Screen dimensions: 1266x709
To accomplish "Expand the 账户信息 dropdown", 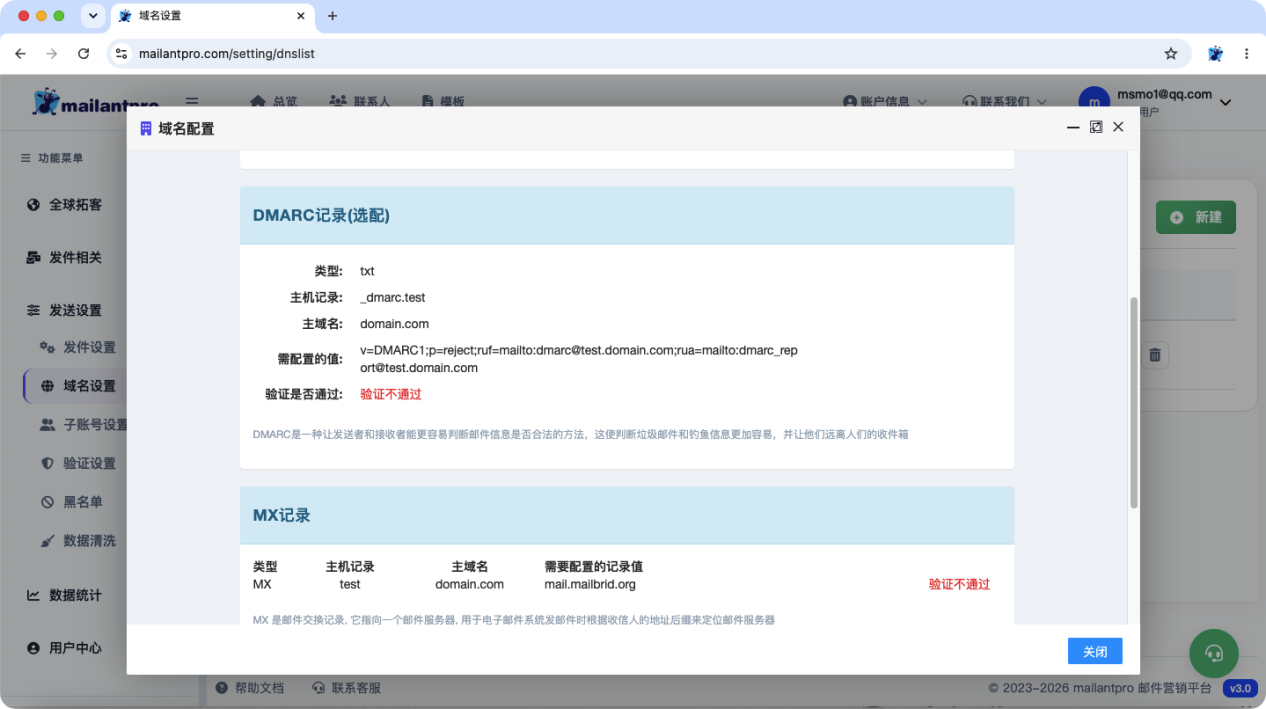I will 885,102.
